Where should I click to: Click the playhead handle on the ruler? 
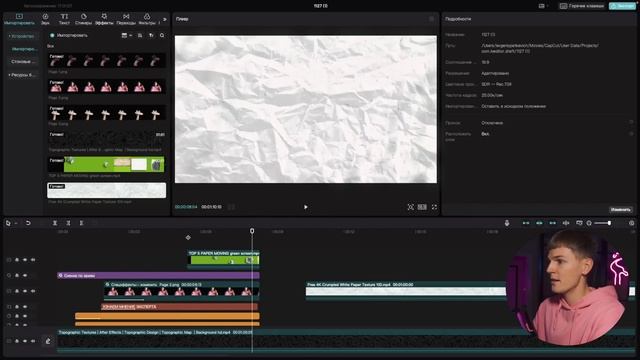(252, 231)
